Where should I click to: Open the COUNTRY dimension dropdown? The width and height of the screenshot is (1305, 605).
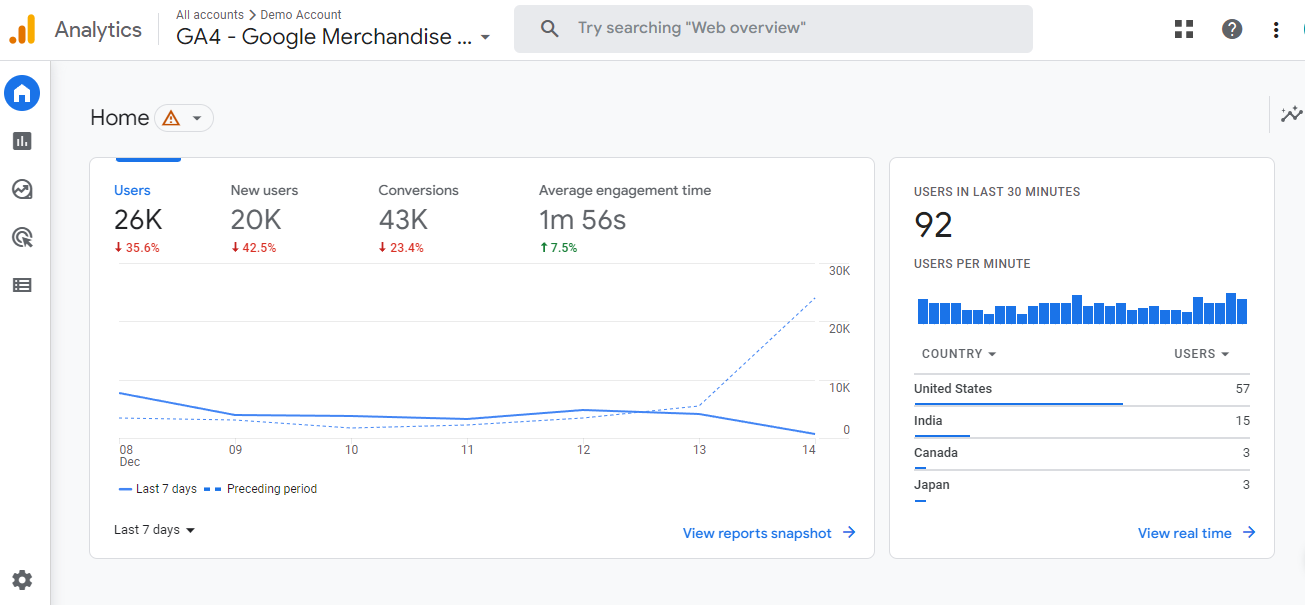[x=959, y=354]
